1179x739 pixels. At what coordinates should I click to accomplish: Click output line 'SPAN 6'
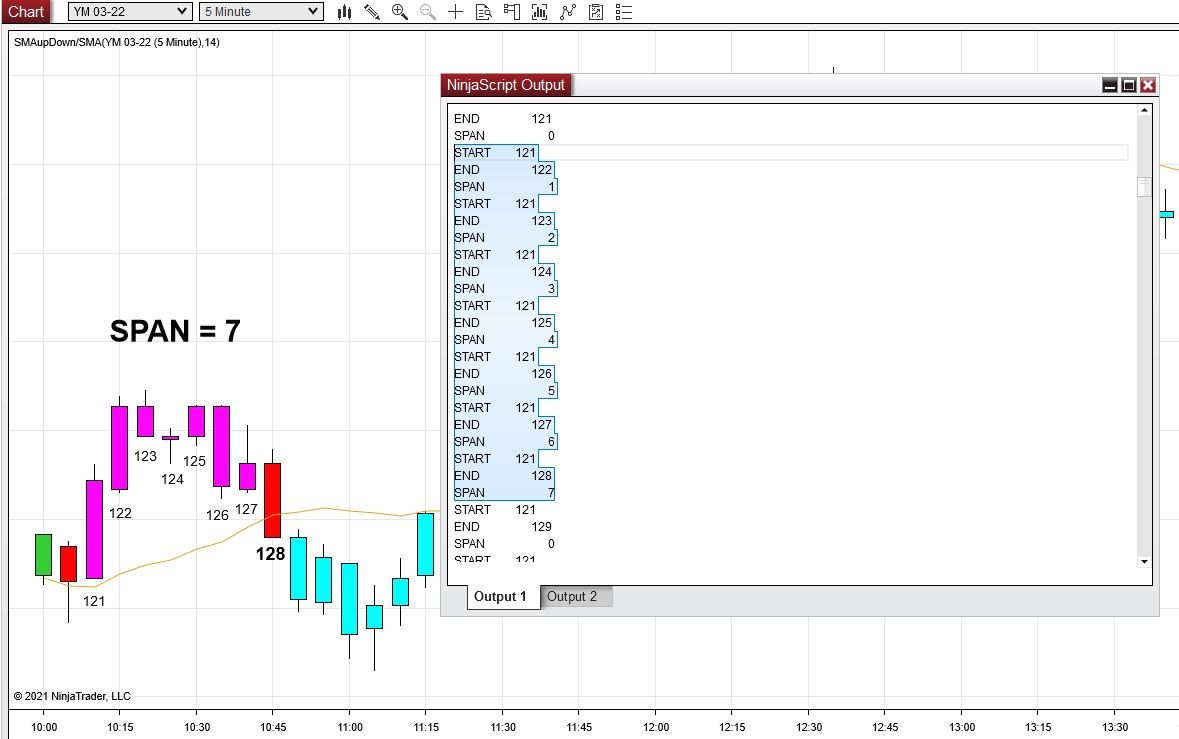coord(505,442)
